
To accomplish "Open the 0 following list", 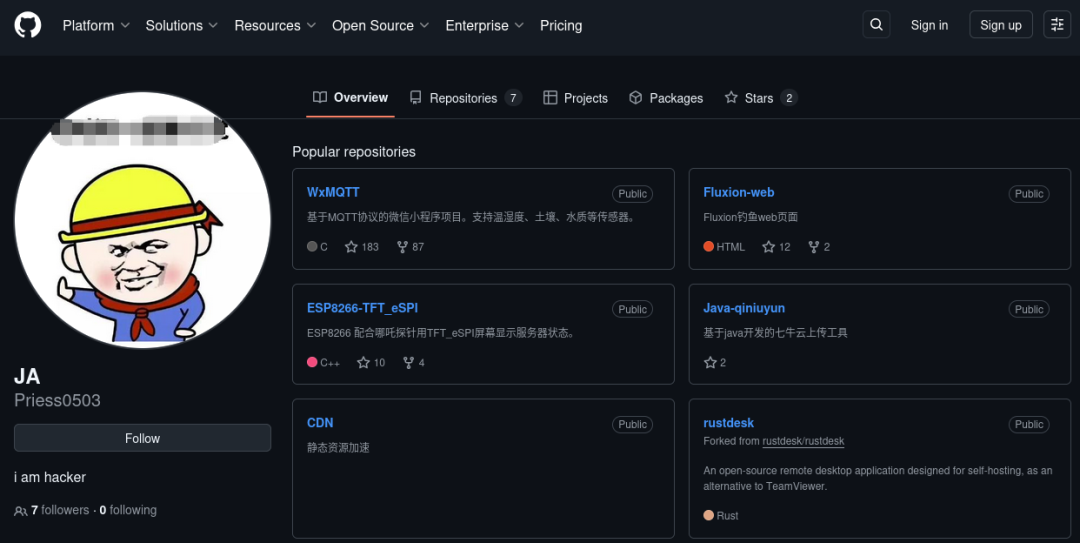I will pos(128,511).
